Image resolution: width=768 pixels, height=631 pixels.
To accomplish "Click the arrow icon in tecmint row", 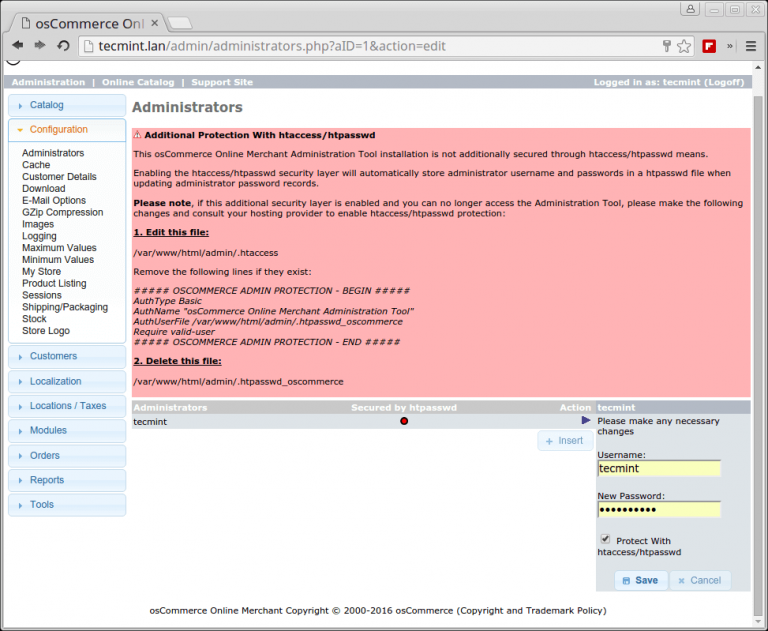I will pos(586,421).
